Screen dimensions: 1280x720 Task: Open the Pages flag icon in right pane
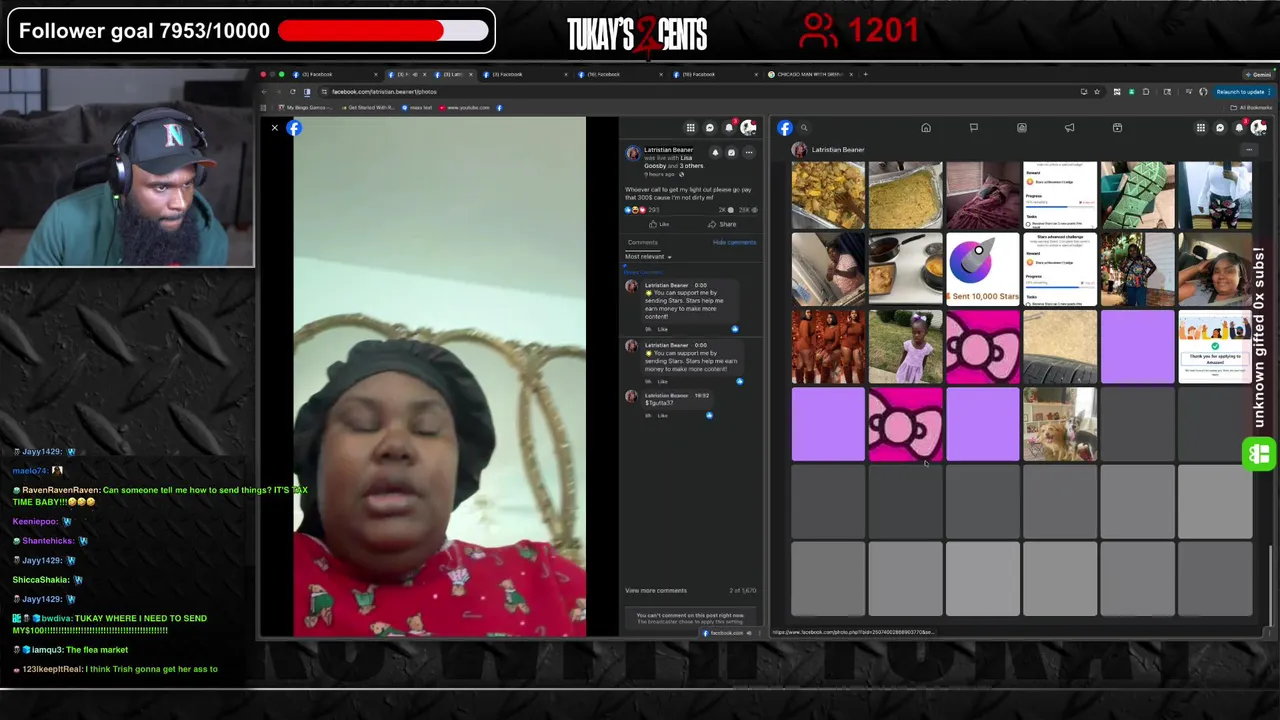pyautogui.click(x=974, y=128)
